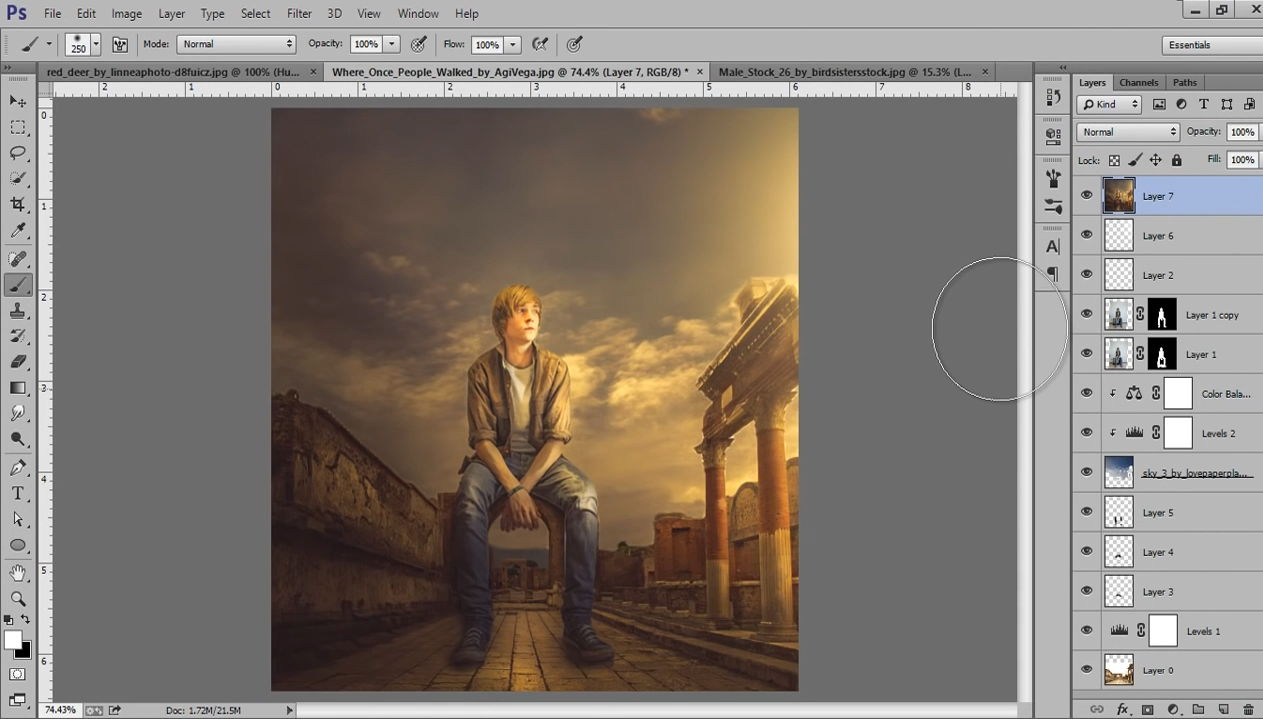Expand the Essentials workspace dropdown
This screenshot has width=1263, height=719.
pos(1212,45)
